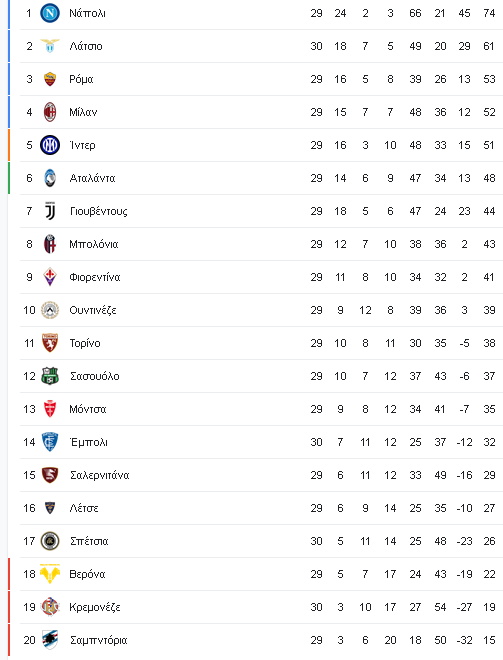The image size is (503, 660).
Task: Click the Sassuolo green crest
Action: tap(50, 376)
